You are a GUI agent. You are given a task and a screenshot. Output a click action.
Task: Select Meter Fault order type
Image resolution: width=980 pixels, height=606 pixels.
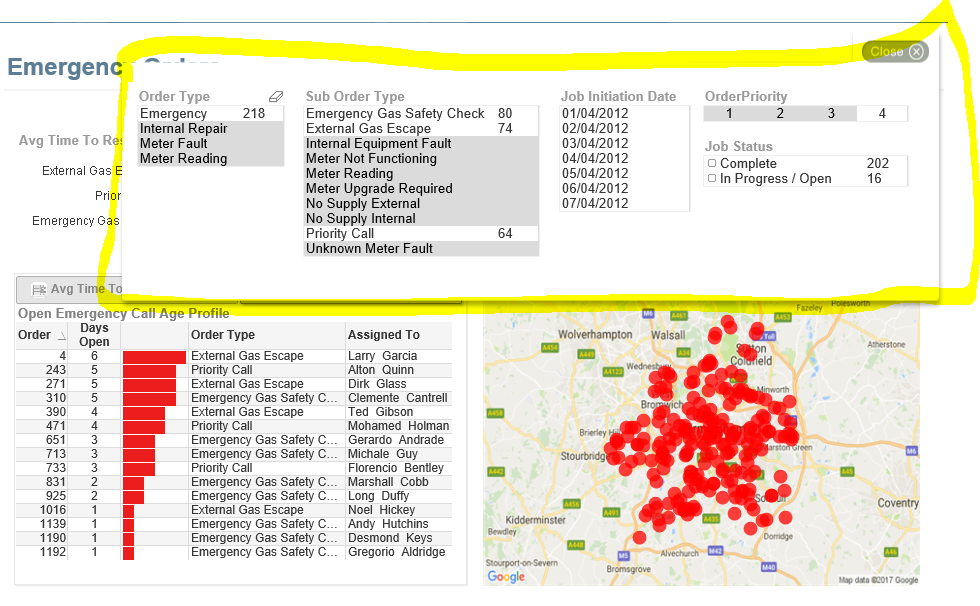coord(211,144)
